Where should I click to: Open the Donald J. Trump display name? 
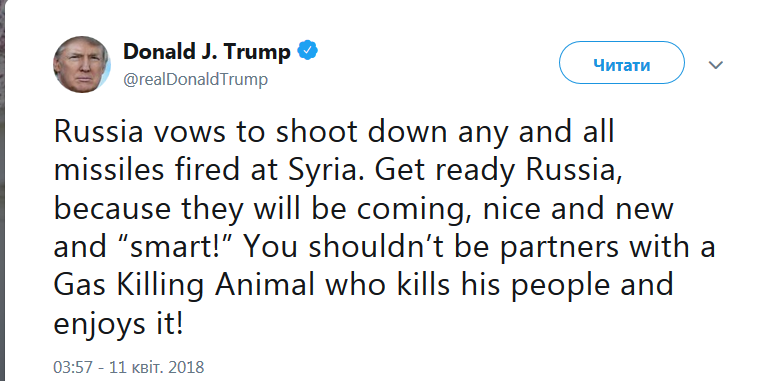tap(207, 51)
